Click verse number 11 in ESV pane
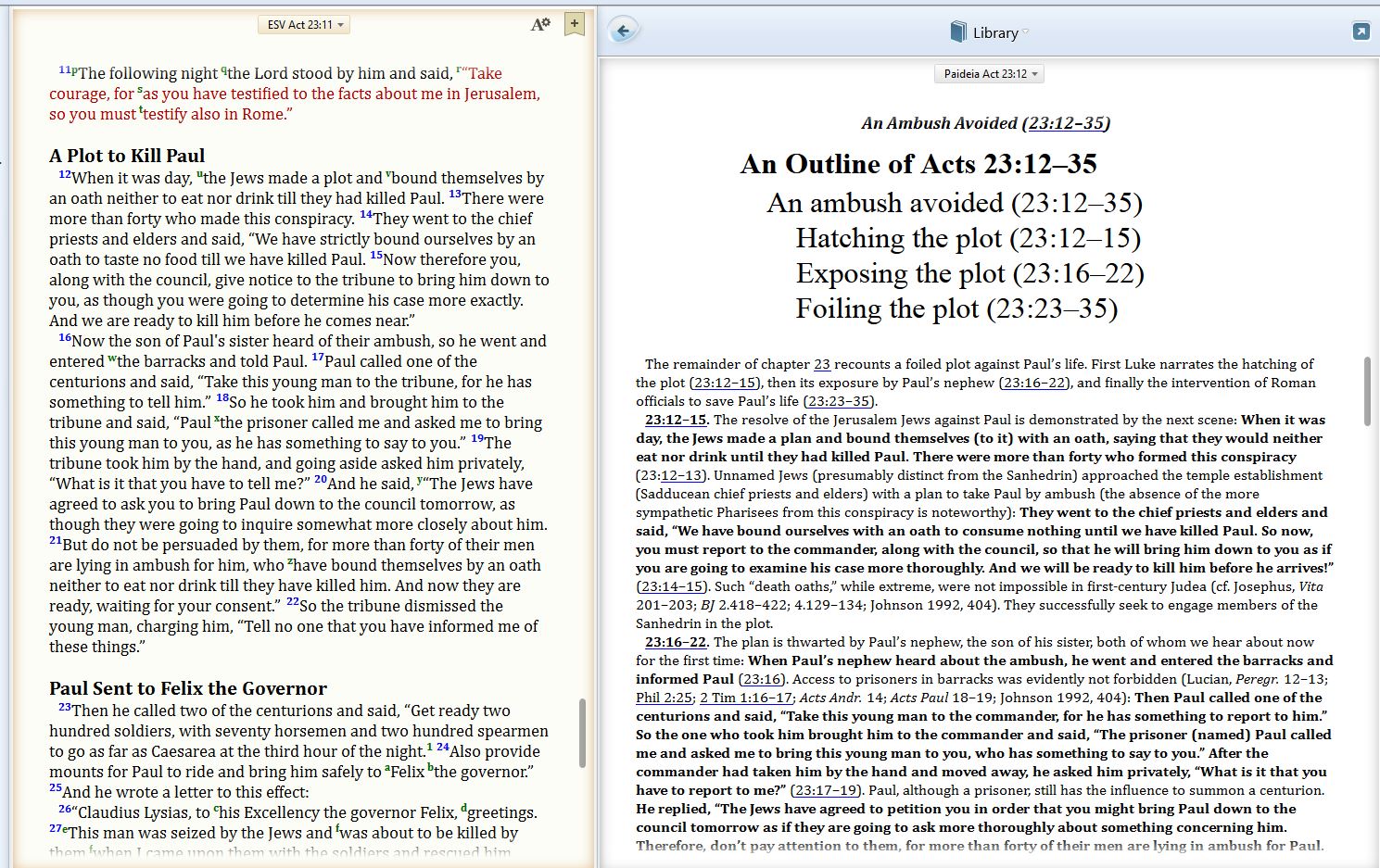The image size is (1380, 868). (65, 69)
